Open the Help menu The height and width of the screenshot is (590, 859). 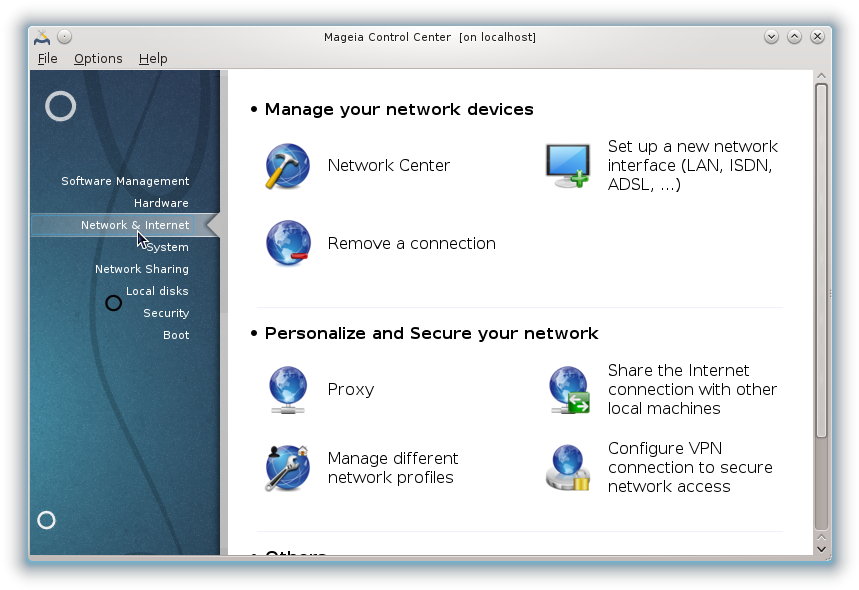pyautogui.click(x=152, y=58)
